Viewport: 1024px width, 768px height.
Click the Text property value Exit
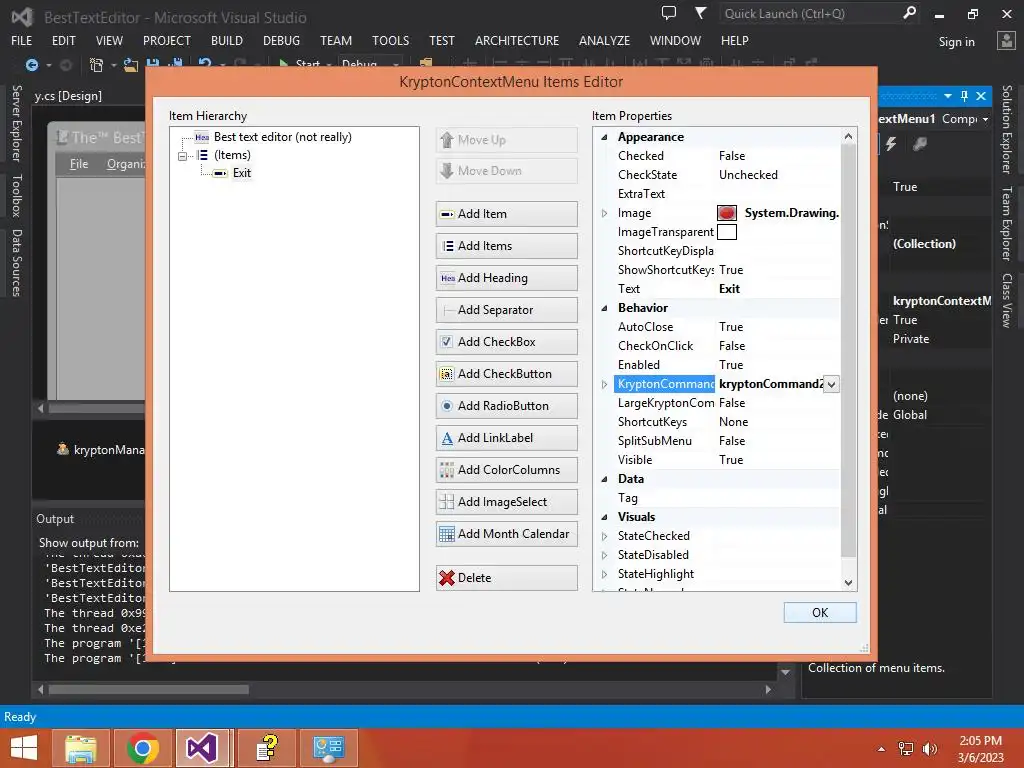[x=729, y=289]
